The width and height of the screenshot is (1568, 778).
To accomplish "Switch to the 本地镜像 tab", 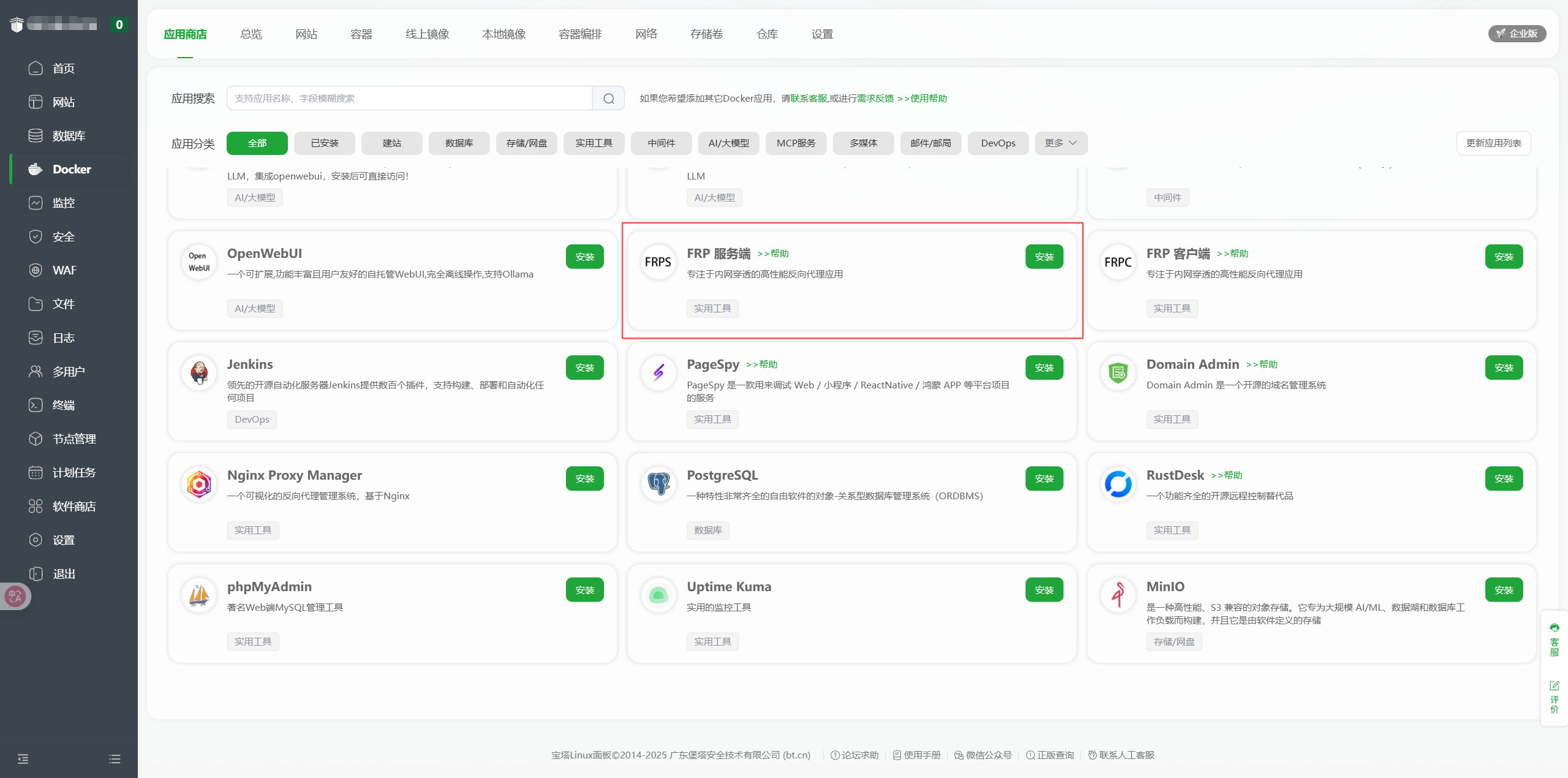I will pos(503,34).
